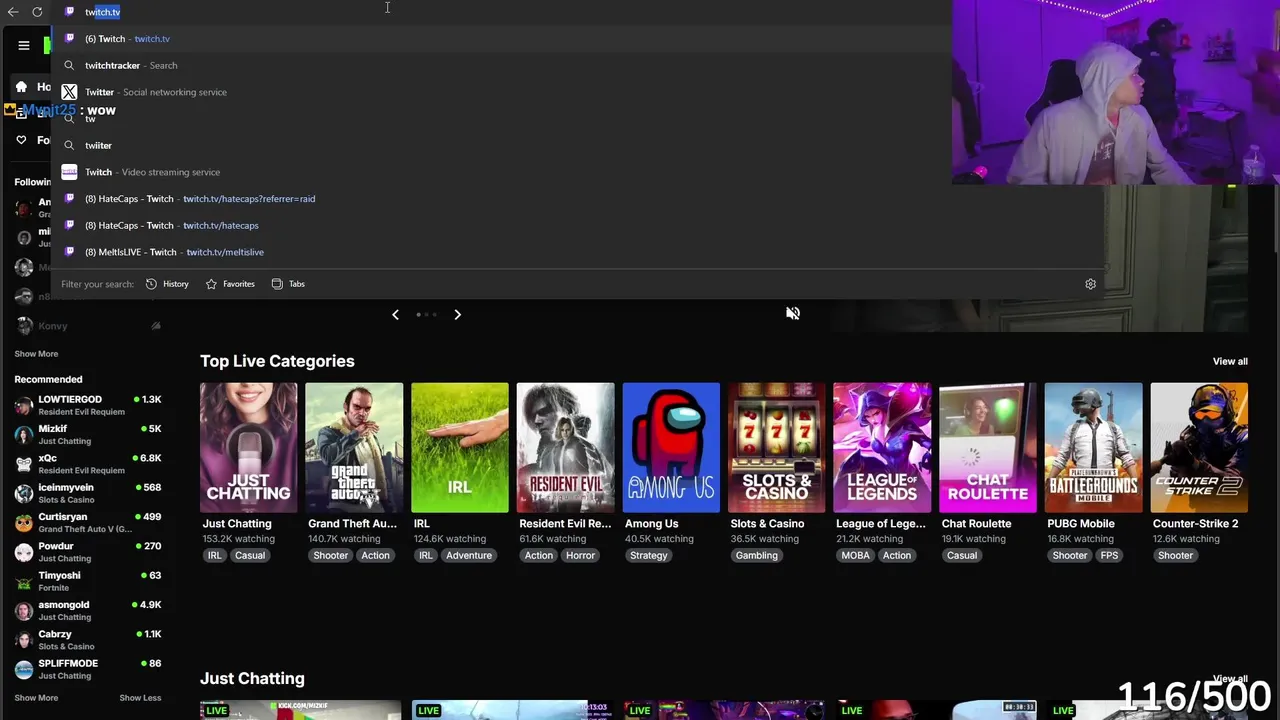Go to previous carousel slide

(395, 314)
